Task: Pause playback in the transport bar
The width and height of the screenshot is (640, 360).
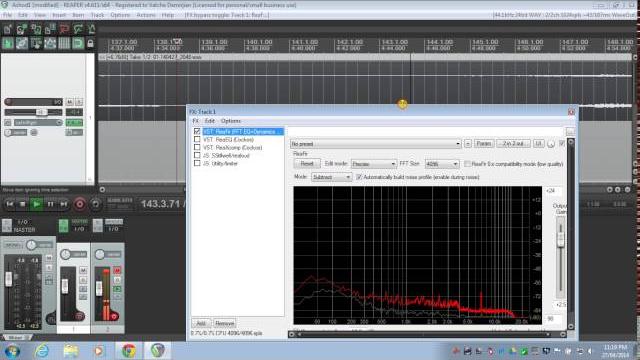Action: [x=50, y=204]
